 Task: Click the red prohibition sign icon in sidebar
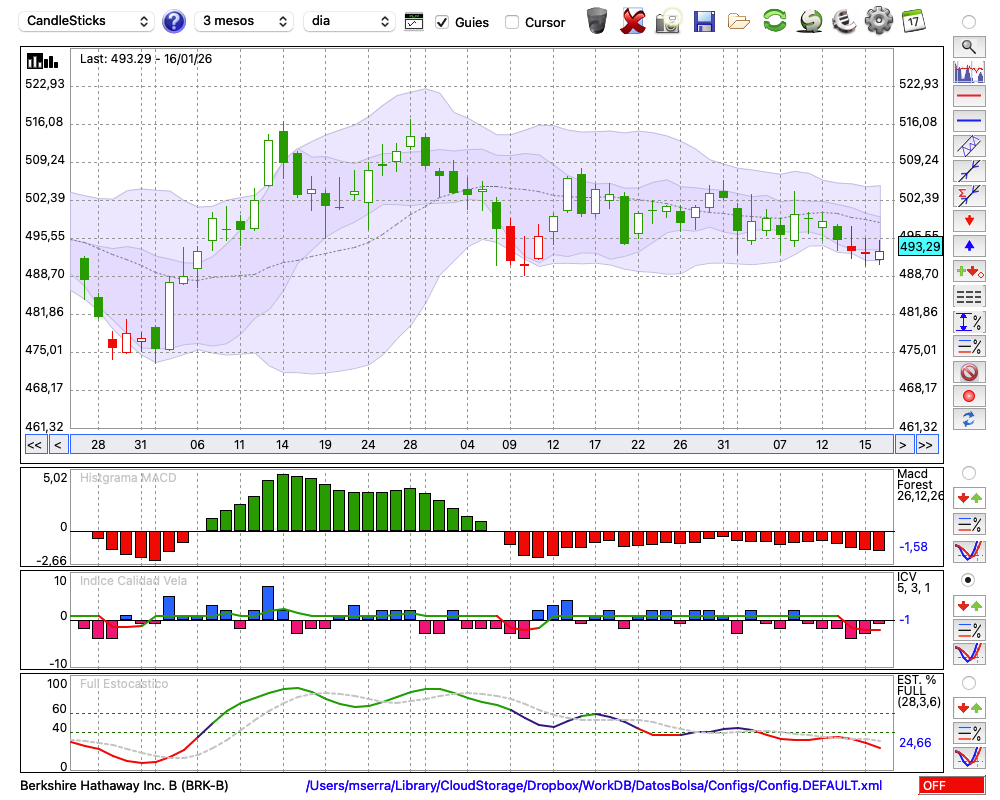(968, 372)
